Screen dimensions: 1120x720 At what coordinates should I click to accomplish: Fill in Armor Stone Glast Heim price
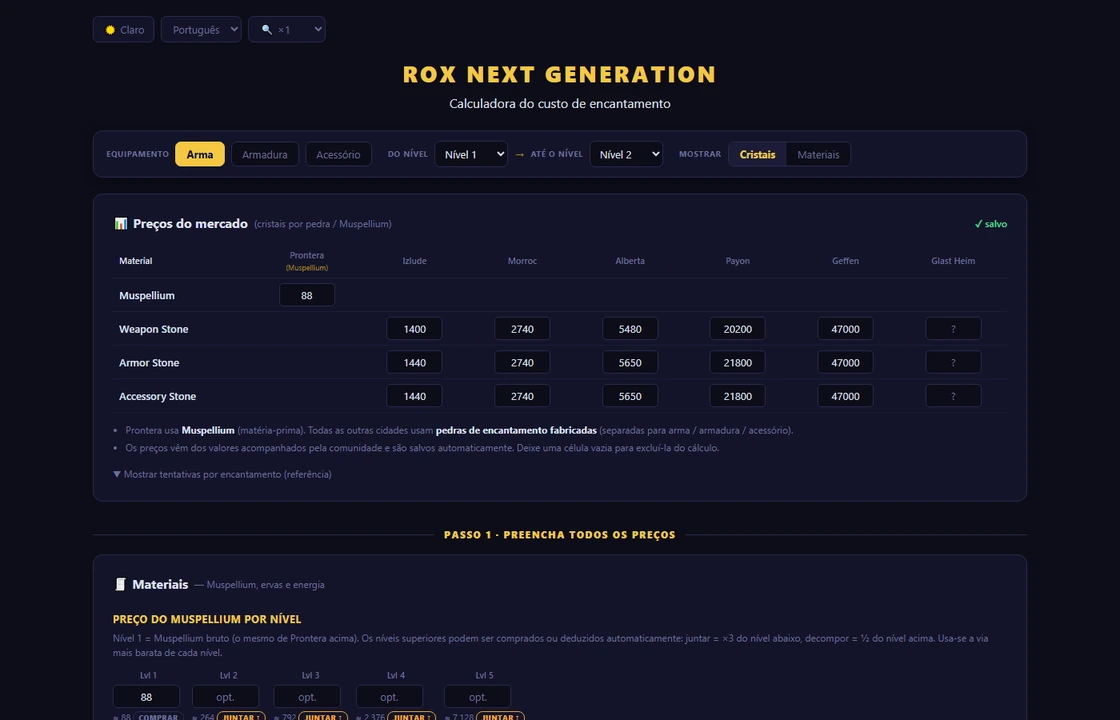click(953, 362)
